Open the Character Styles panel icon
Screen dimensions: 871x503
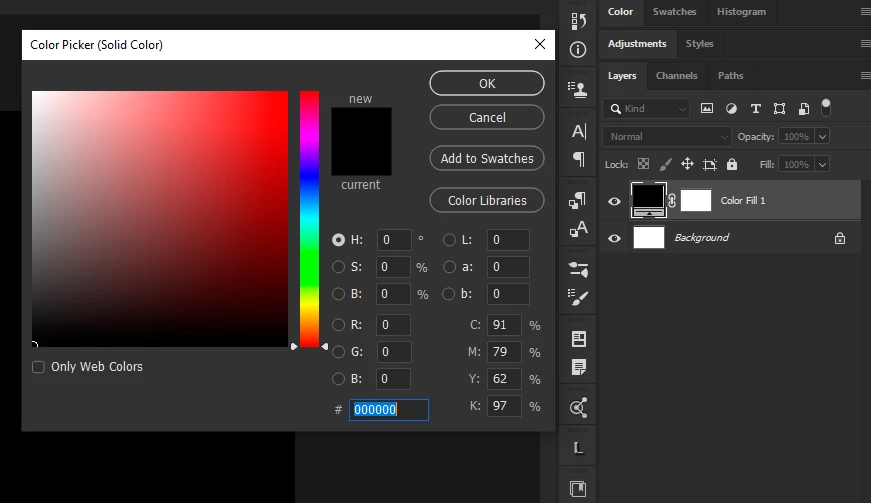click(x=578, y=228)
